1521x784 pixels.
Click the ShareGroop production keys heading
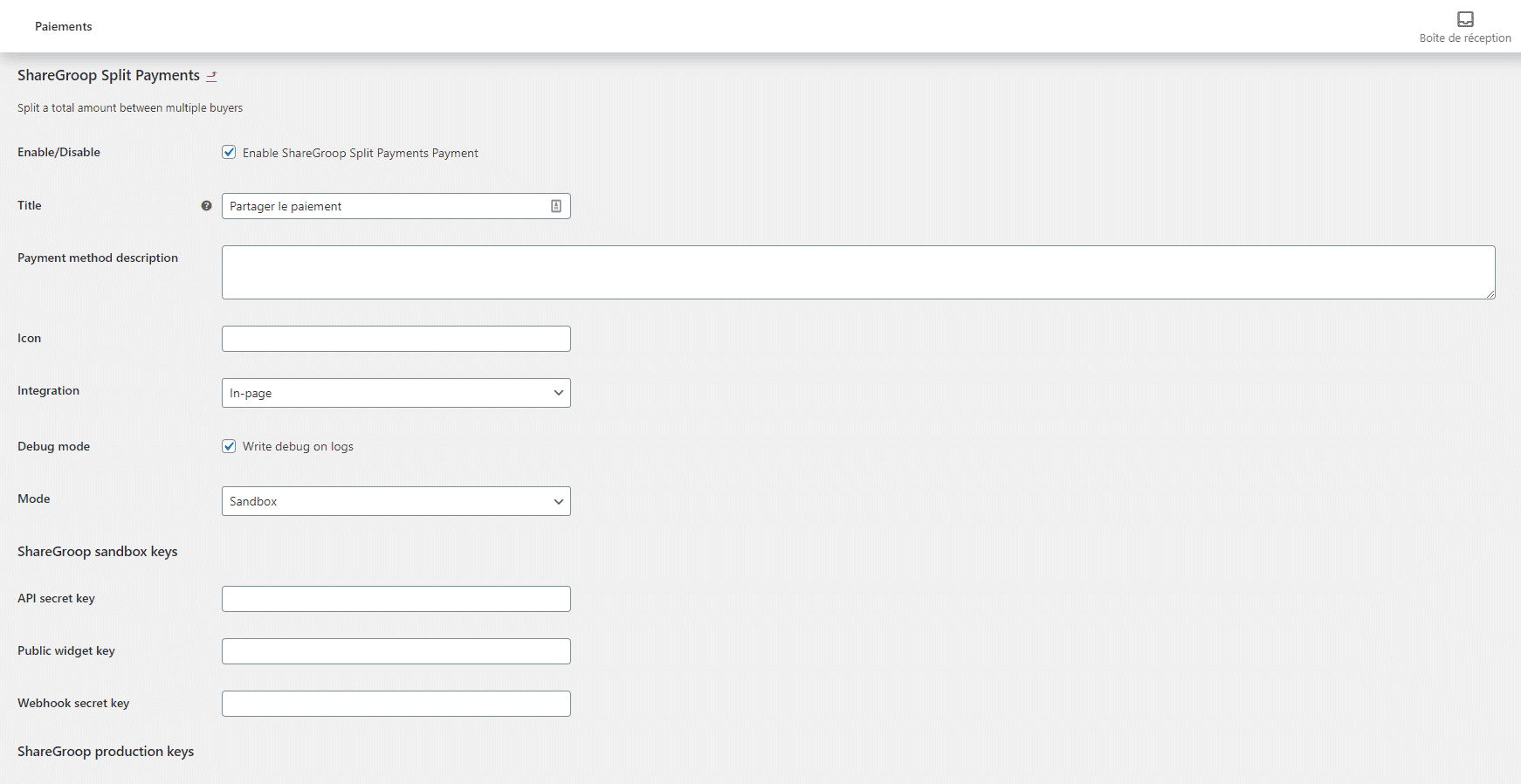106,752
